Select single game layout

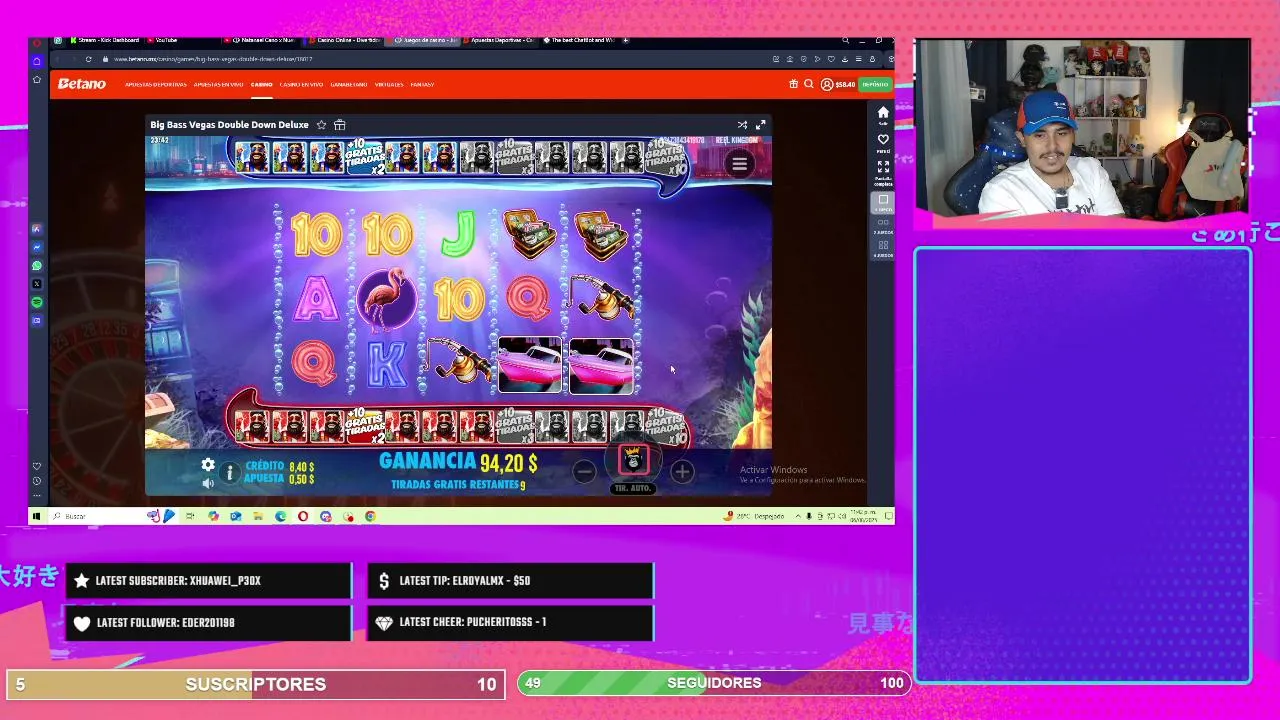pyautogui.click(x=883, y=202)
